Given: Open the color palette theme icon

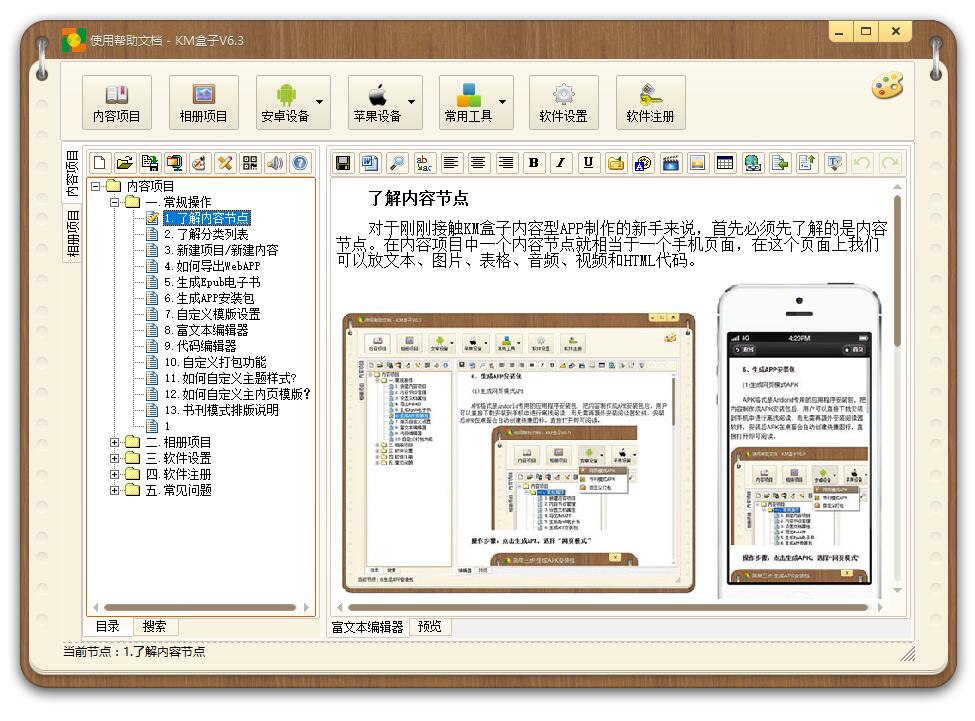Looking at the screenshot, I should pyautogui.click(x=887, y=86).
